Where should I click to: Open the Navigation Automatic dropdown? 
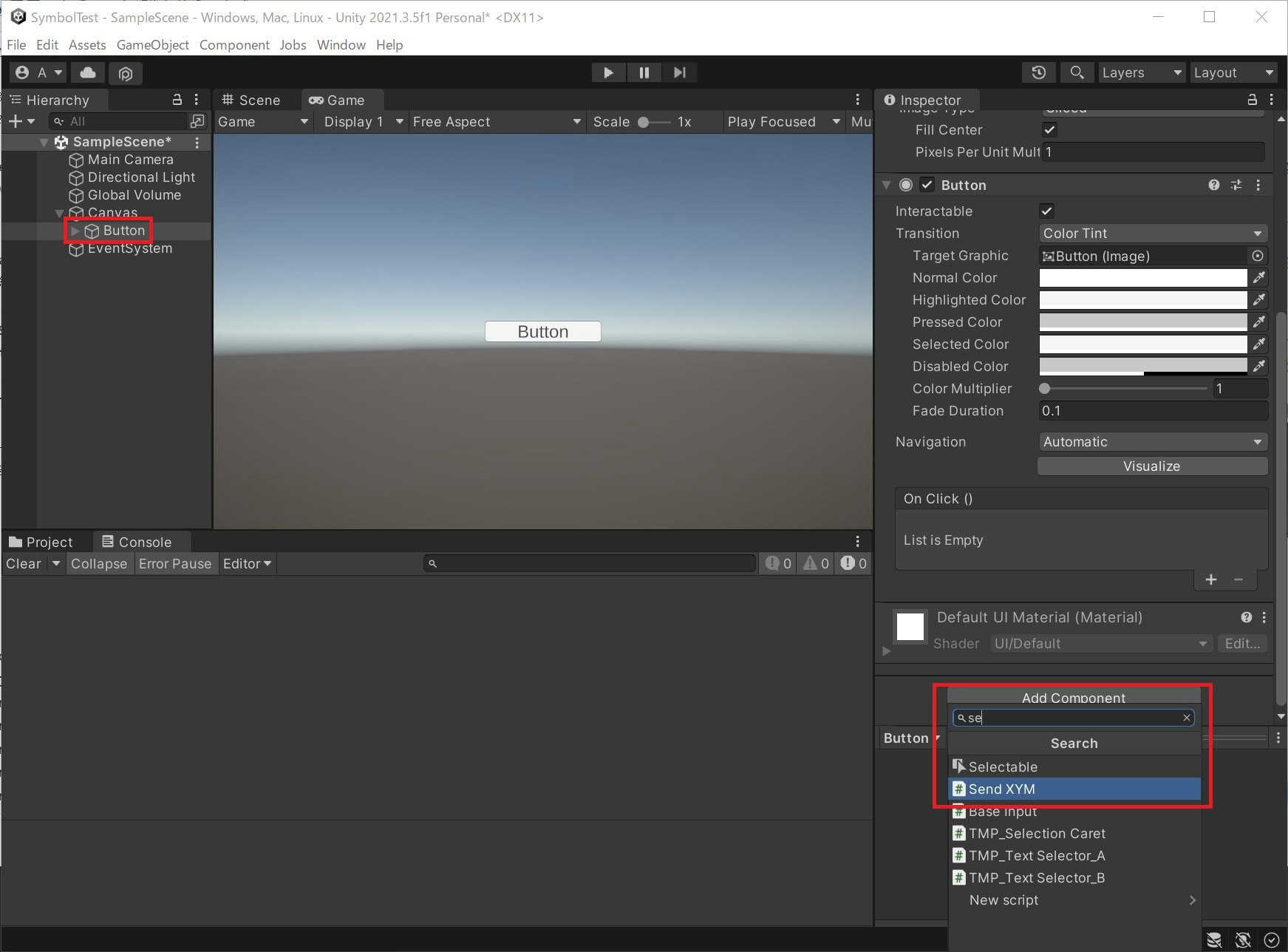click(1152, 442)
